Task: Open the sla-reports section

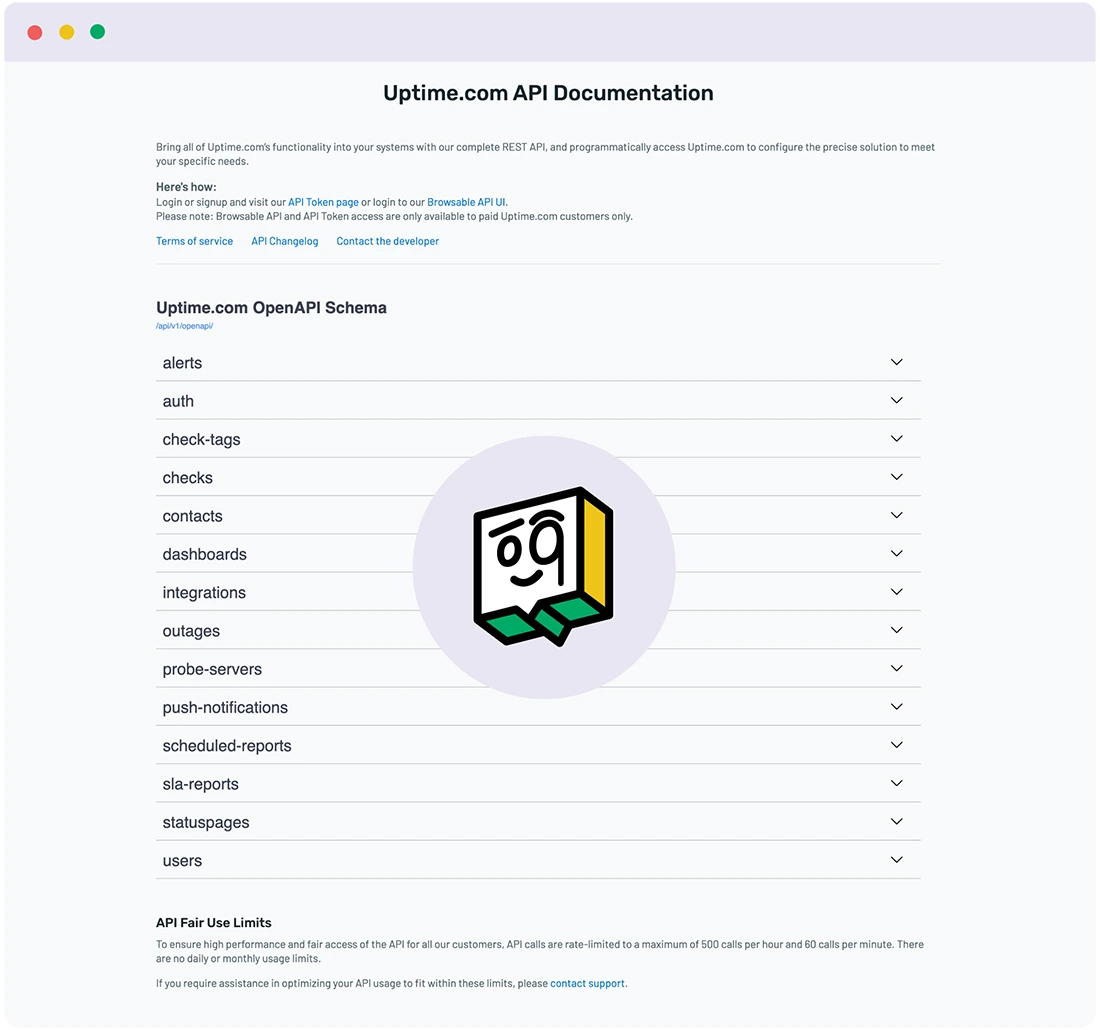Action: pos(538,784)
